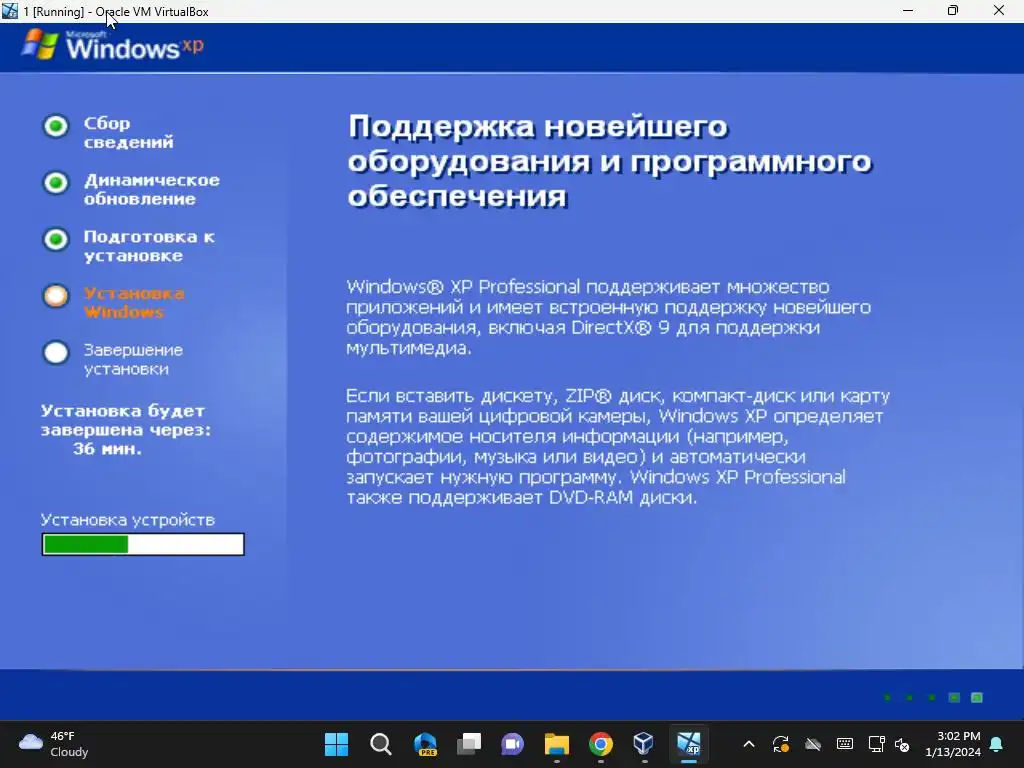Open the purple video chat app
1024x768 pixels.
pyautogui.click(x=513, y=744)
